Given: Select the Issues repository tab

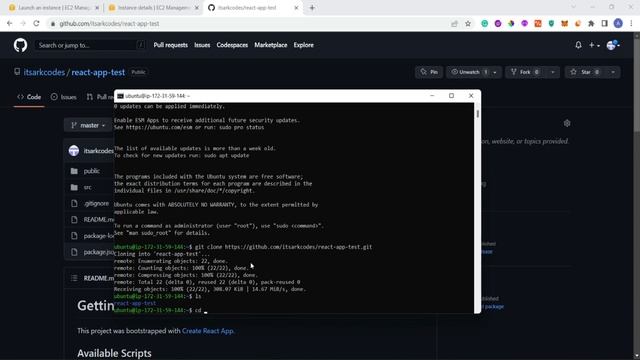Looking at the screenshot, I should (x=64, y=97).
